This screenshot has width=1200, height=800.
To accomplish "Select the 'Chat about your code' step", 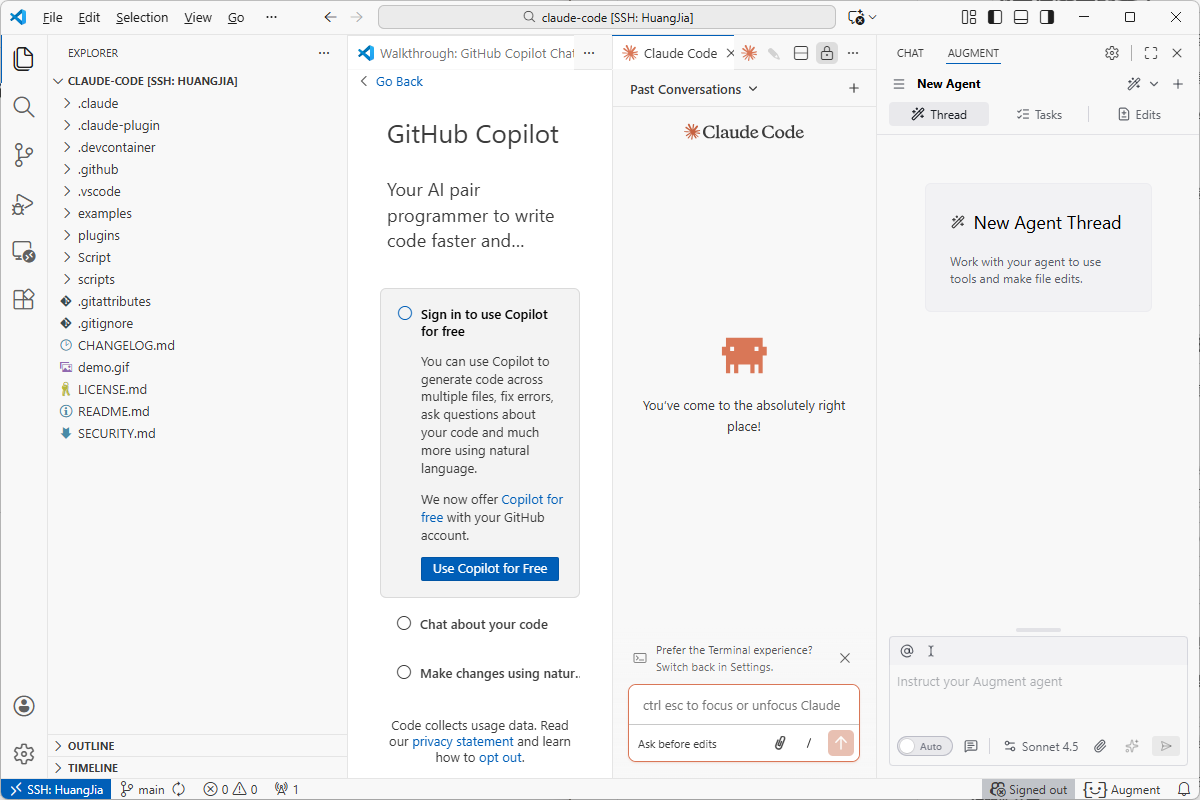I will point(483,624).
